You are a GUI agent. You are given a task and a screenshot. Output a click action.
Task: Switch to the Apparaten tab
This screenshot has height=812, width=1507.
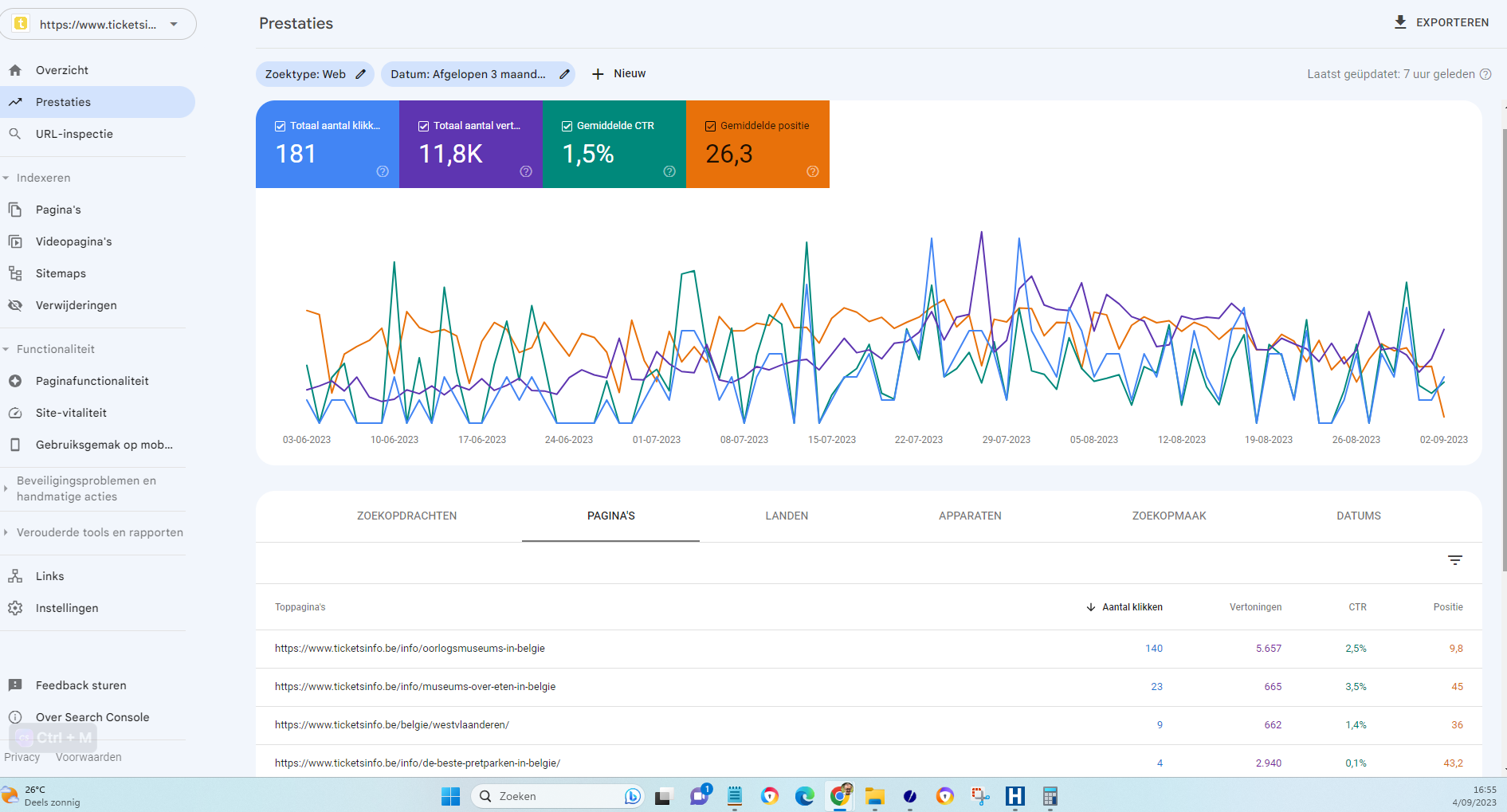[970, 516]
